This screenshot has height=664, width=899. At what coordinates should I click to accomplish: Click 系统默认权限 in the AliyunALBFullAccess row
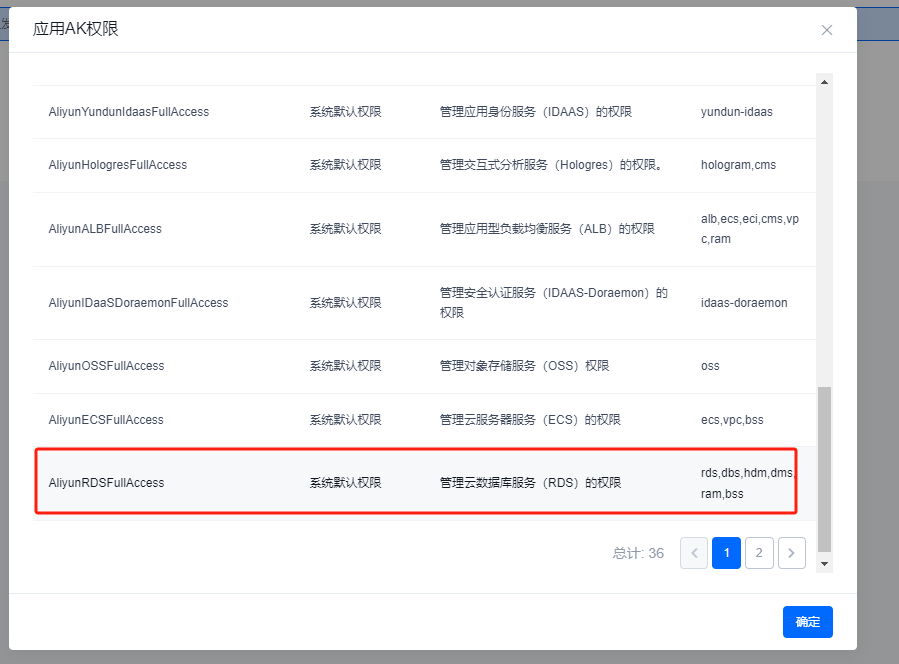(345, 229)
